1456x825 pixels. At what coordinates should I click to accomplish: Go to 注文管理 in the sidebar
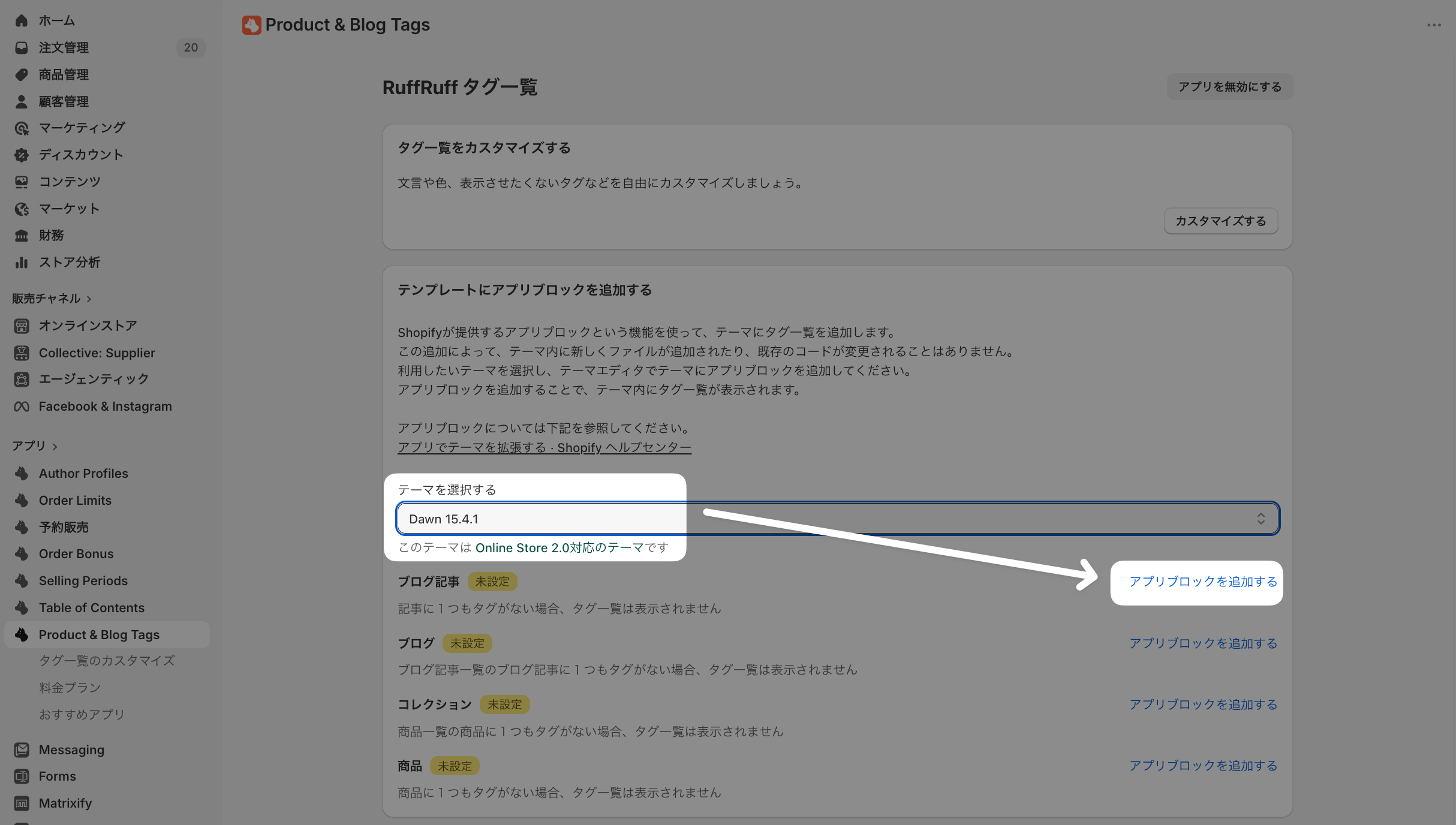64,47
